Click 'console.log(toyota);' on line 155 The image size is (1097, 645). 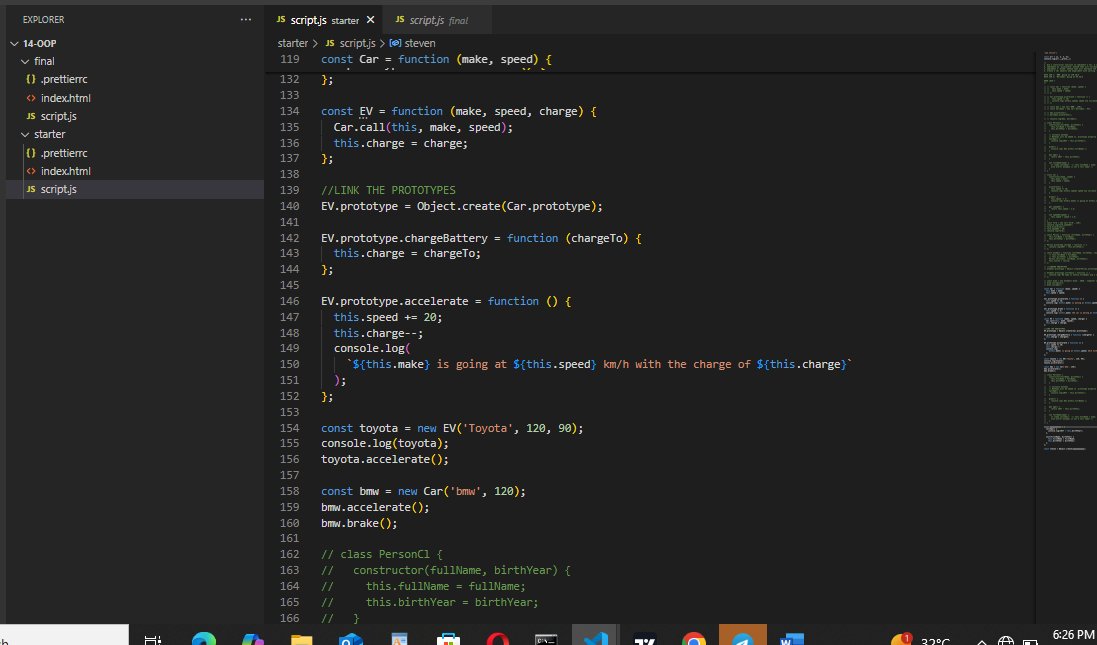[385, 444]
